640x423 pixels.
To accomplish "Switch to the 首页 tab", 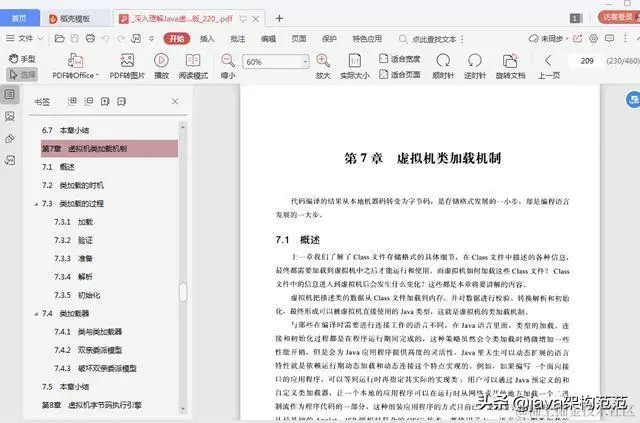I will (x=19, y=18).
